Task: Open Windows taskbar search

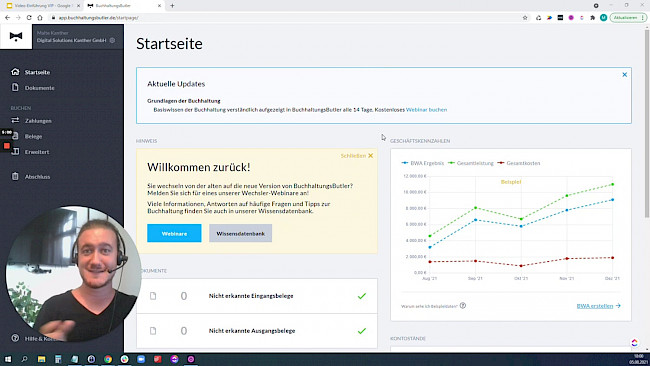Action: tap(24, 359)
